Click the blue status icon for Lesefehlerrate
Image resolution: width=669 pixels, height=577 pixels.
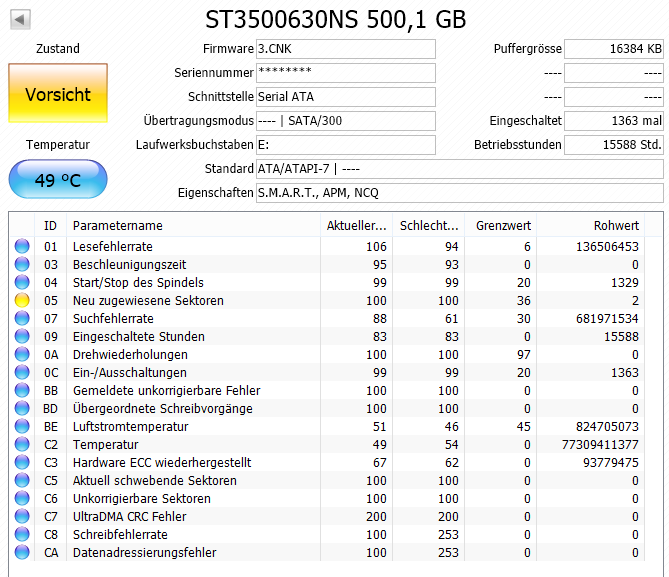[22, 246]
